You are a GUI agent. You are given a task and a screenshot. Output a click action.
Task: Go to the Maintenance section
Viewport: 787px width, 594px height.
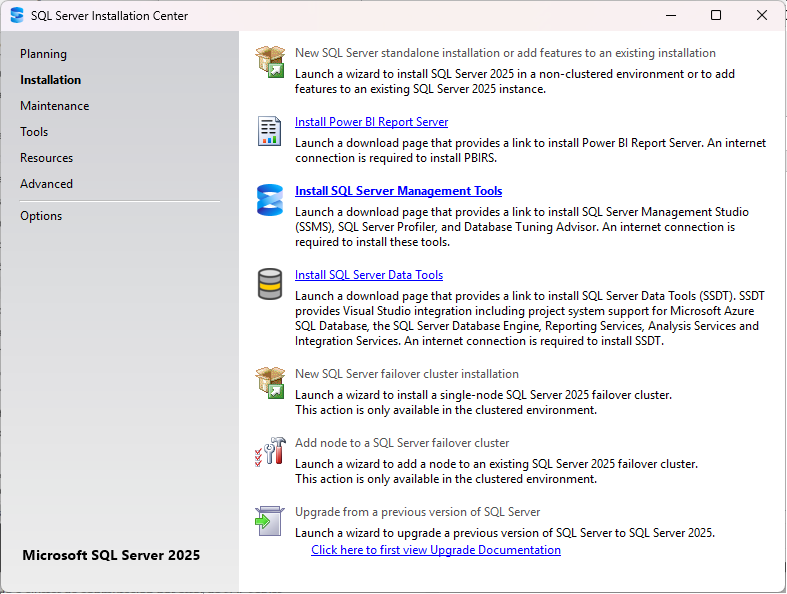coord(55,106)
